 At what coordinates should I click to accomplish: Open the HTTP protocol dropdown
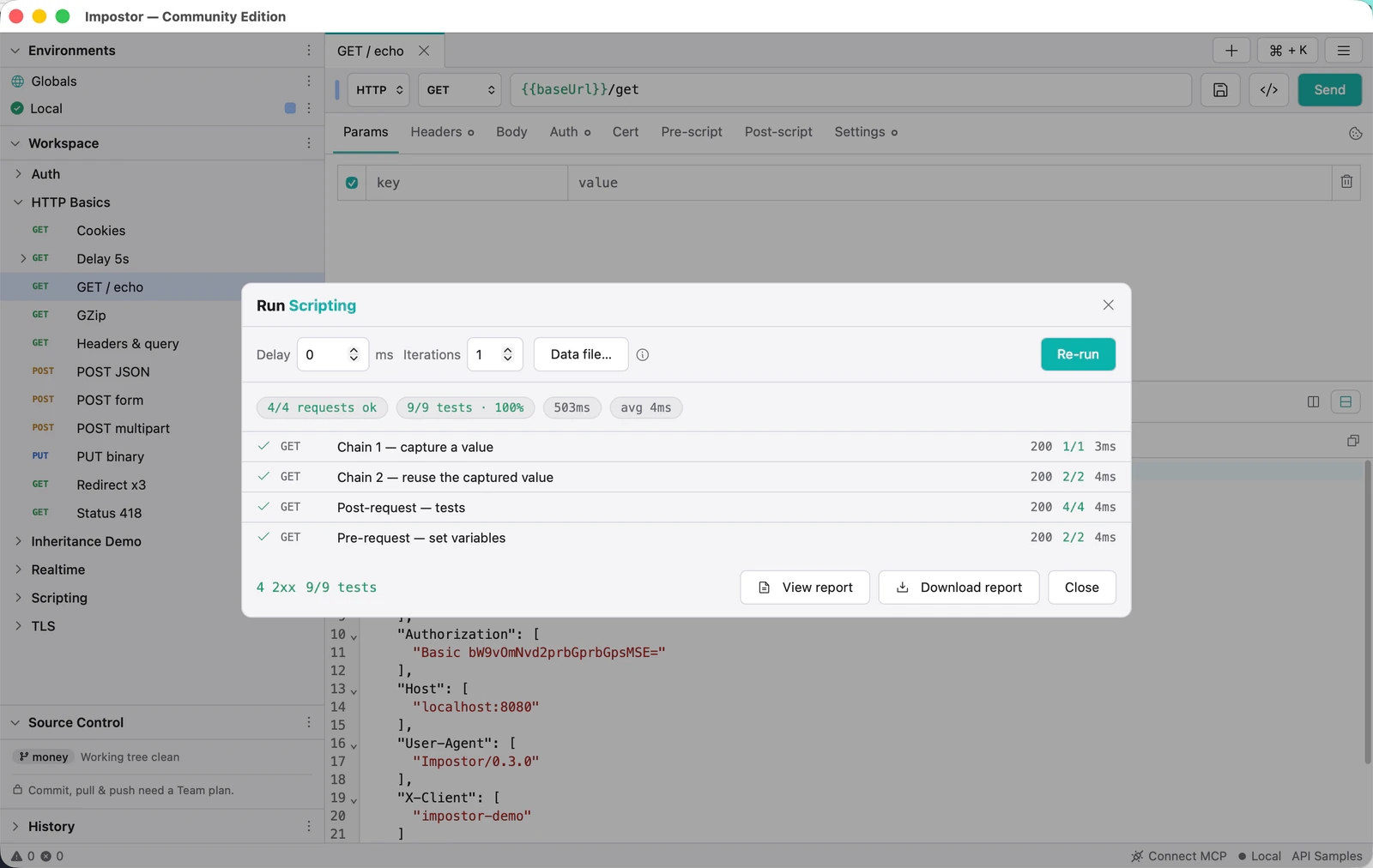point(378,90)
